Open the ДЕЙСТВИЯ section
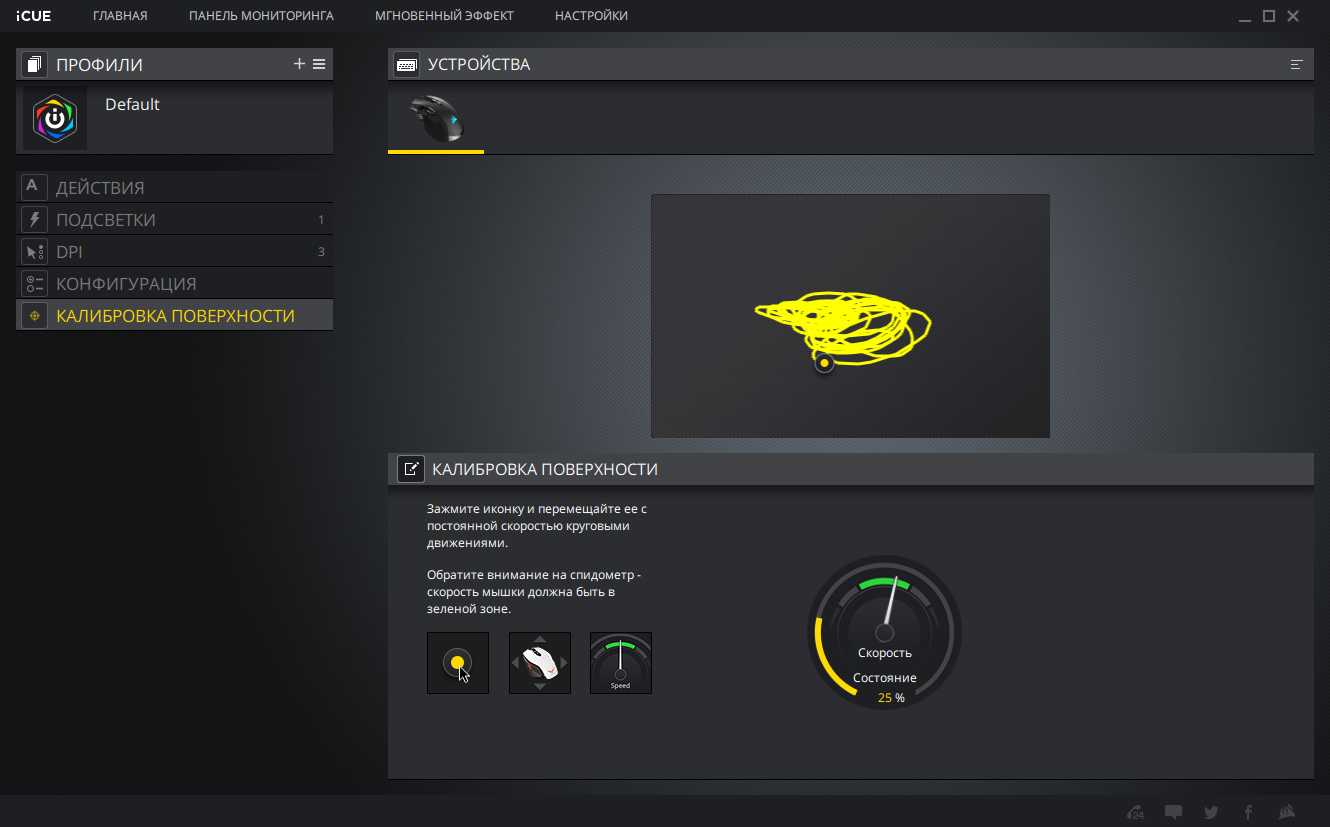Screen dimensions: 1330x827 100,188
